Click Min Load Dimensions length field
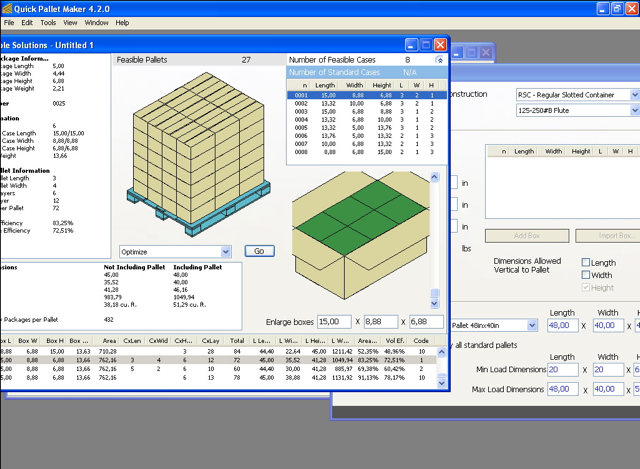The height and width of the screenshot is (469, 640). pyautogui.click(x=562, y=370)
